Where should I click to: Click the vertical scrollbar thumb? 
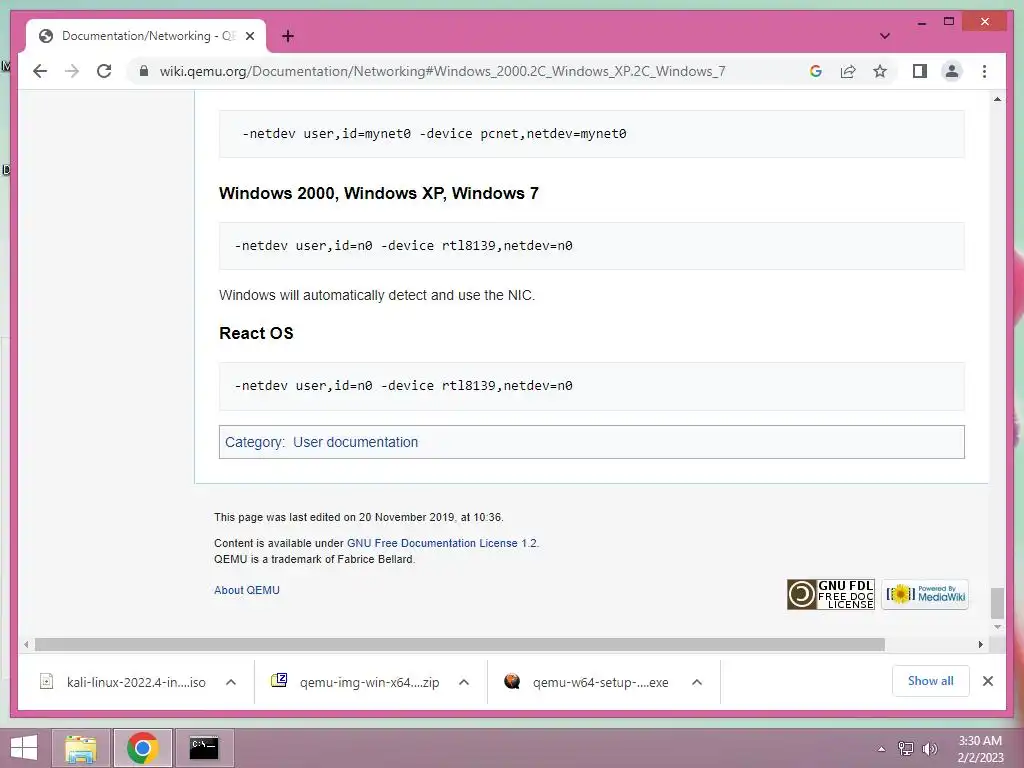pos(997,603)
